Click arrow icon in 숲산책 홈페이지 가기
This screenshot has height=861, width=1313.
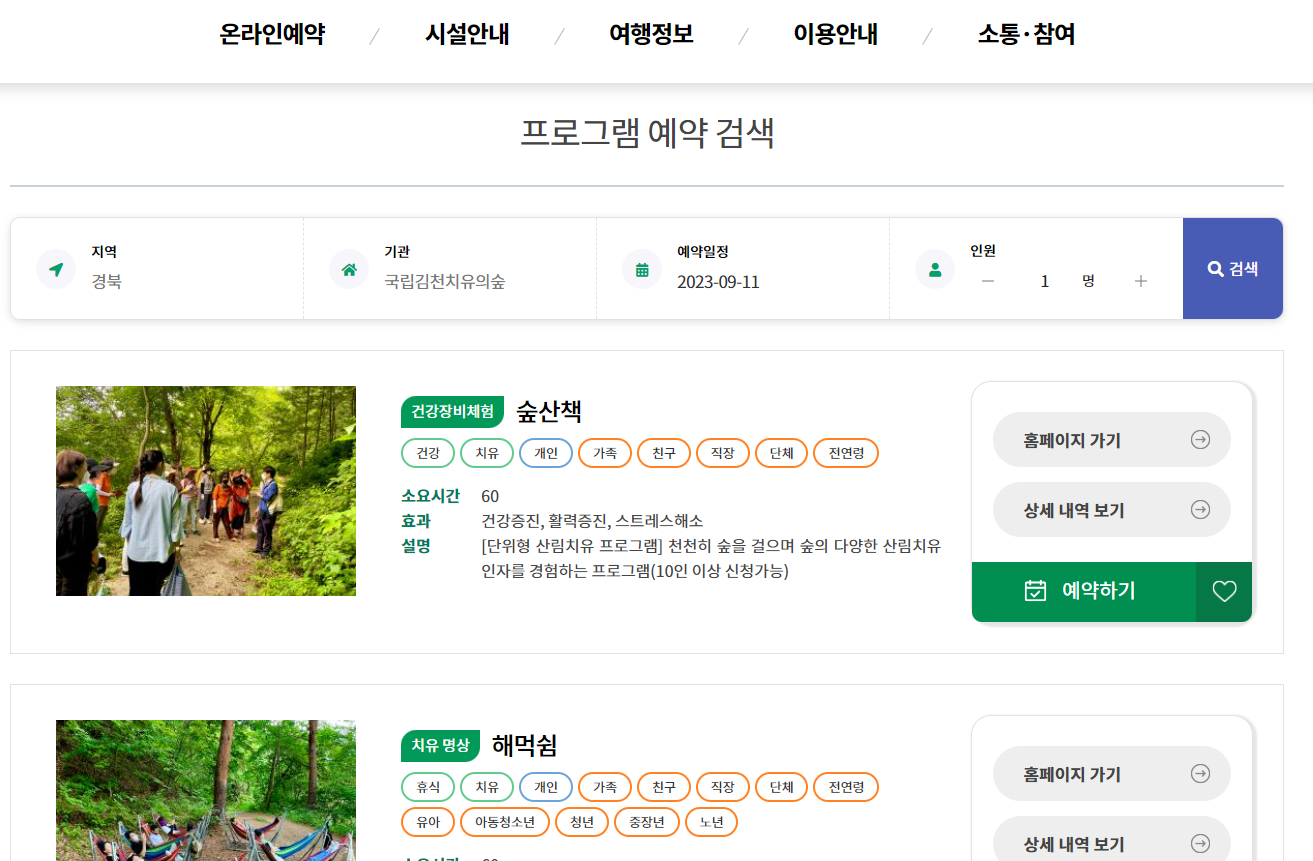point(1200,440)
